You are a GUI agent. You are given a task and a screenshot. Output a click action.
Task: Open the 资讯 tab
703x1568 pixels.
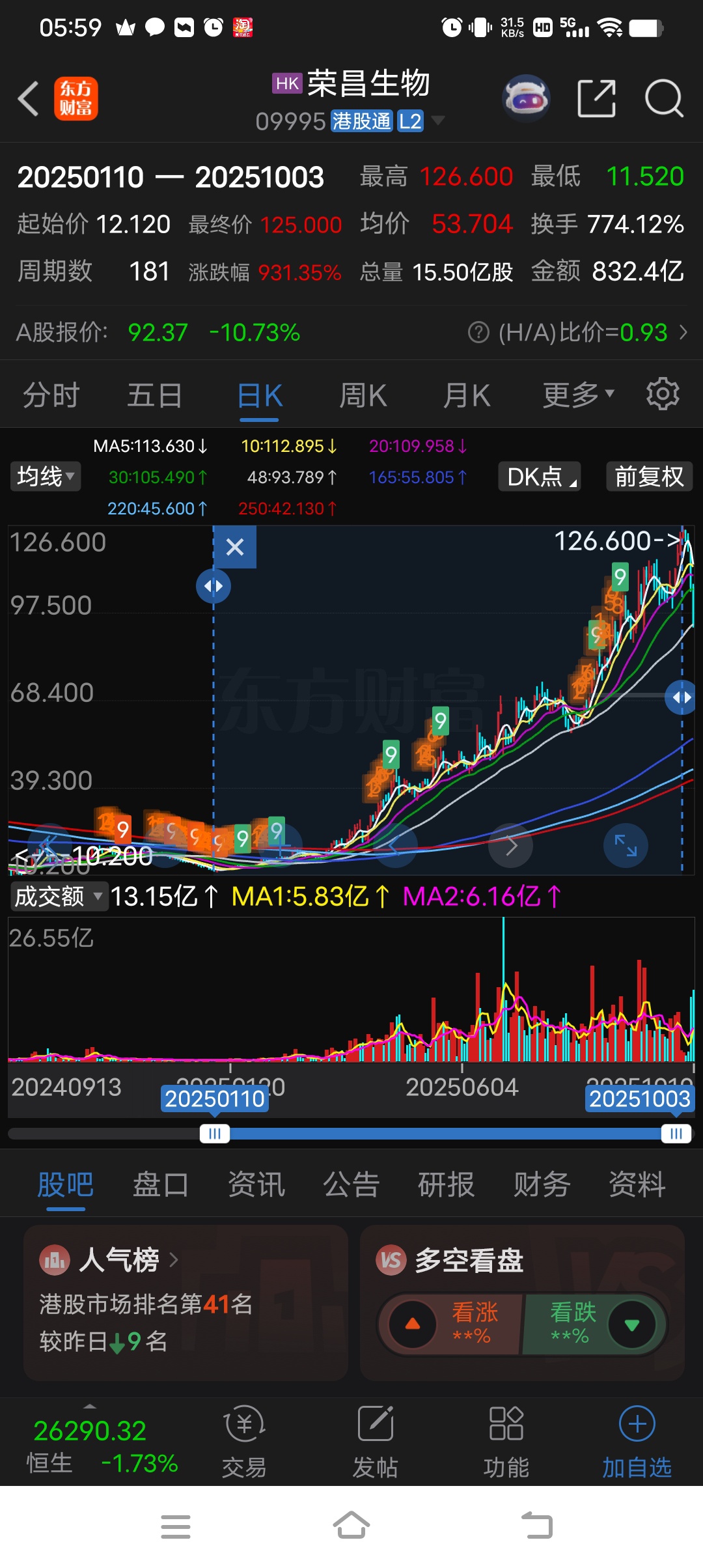(256, 1184)
